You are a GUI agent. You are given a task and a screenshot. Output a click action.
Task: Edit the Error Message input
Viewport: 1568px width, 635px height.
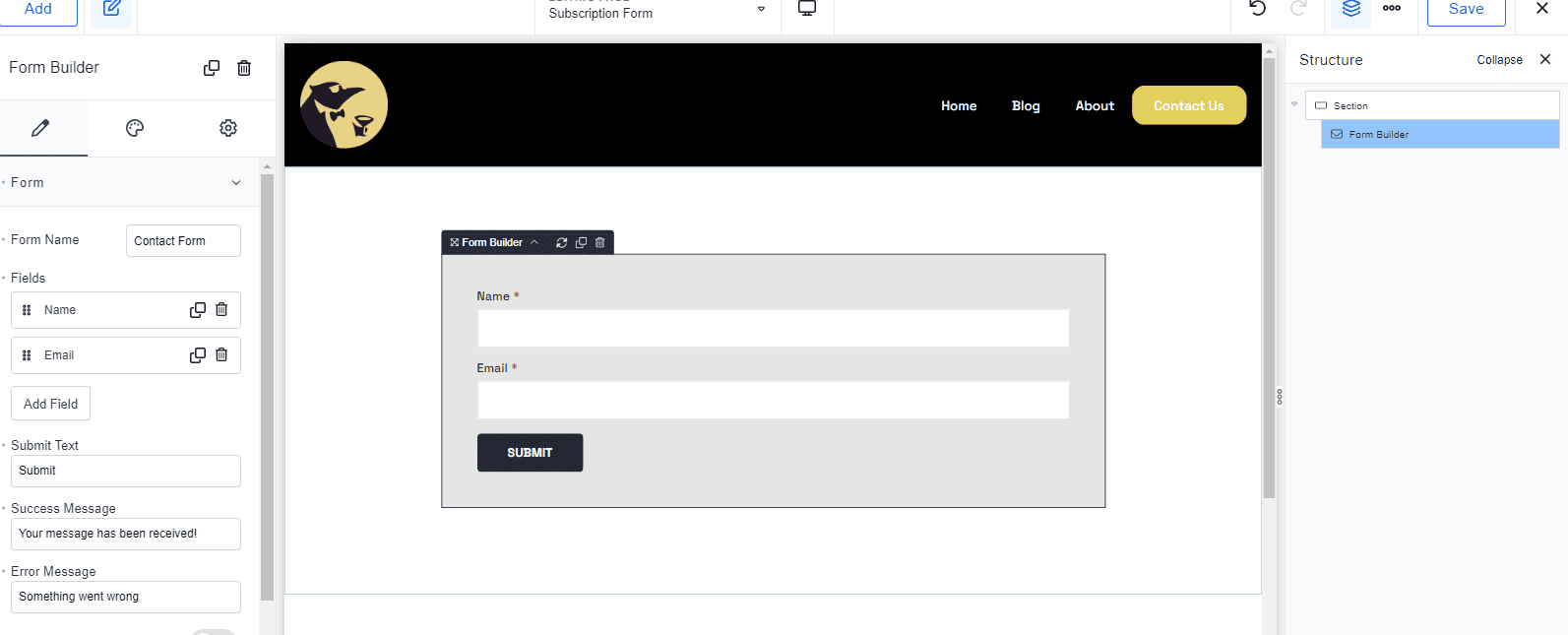(126, 597)
